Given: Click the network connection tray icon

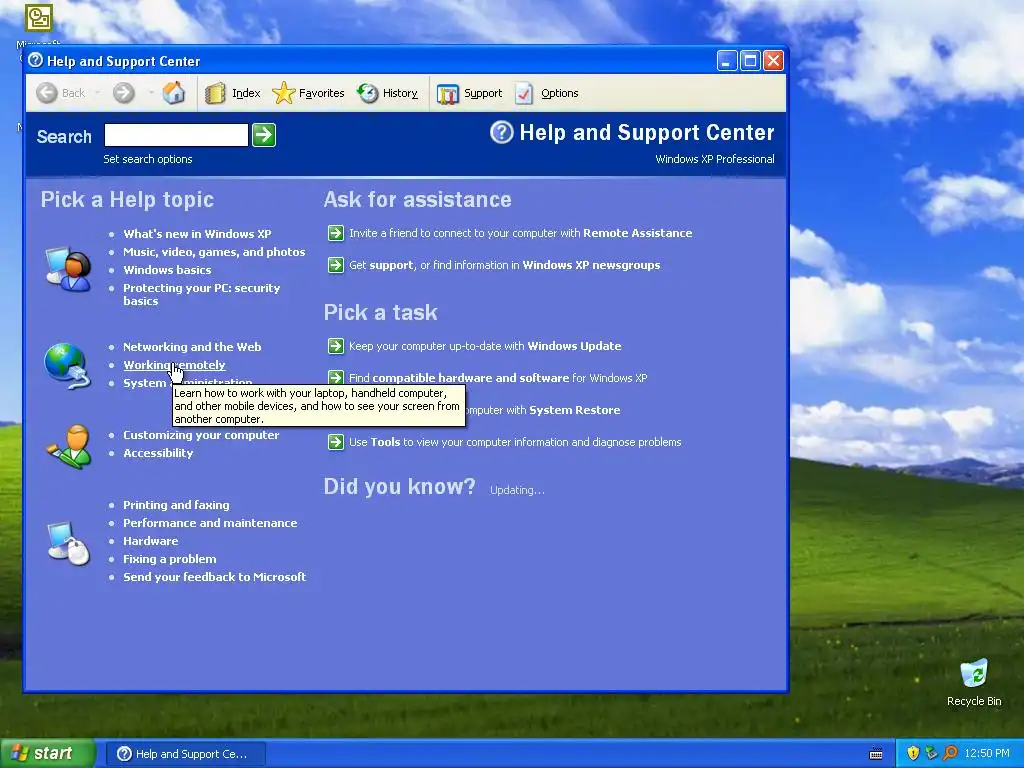Looking at the screenshot, I should [932, 754].
